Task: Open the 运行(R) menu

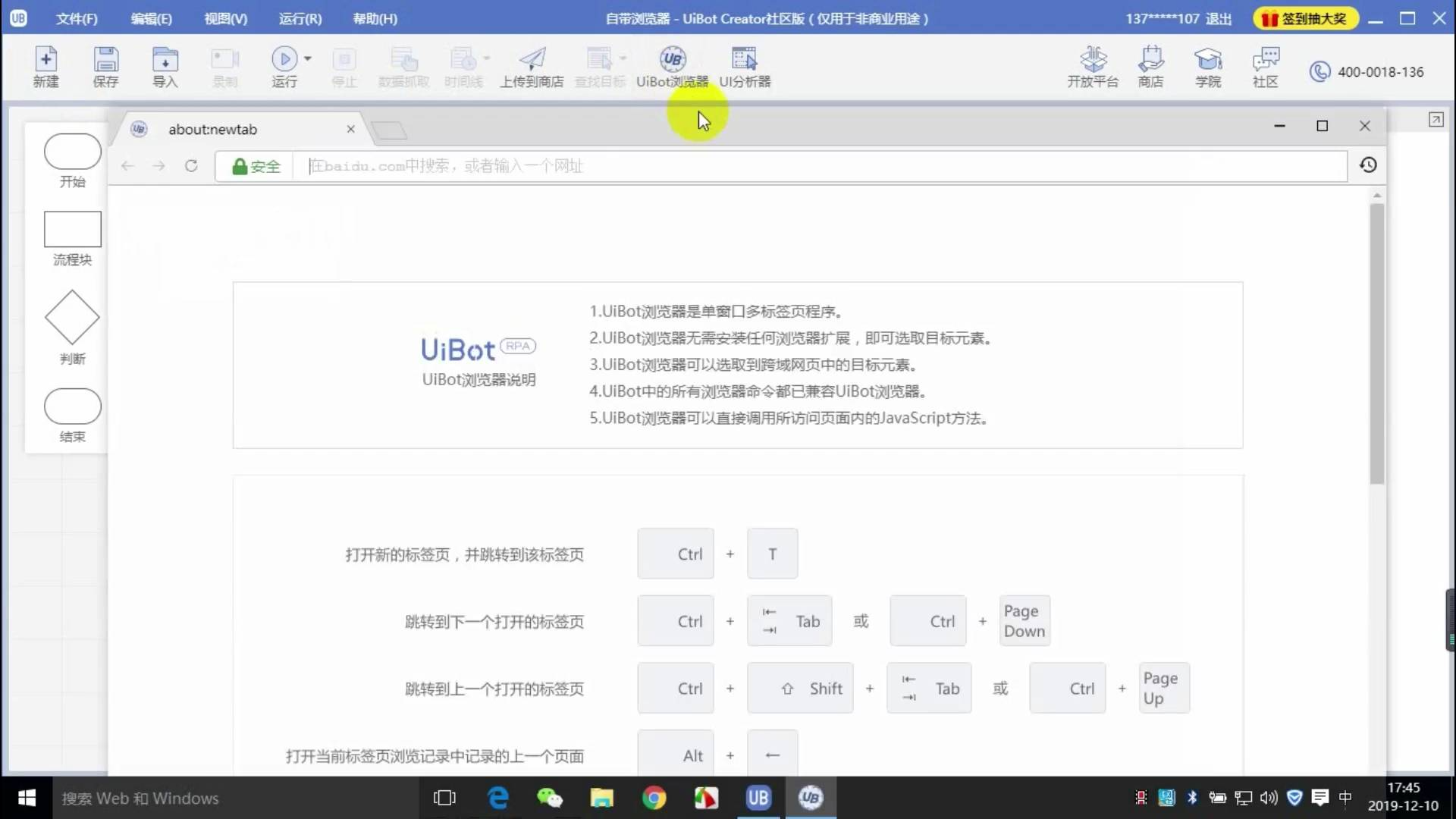Action: [x=300, y=18]
